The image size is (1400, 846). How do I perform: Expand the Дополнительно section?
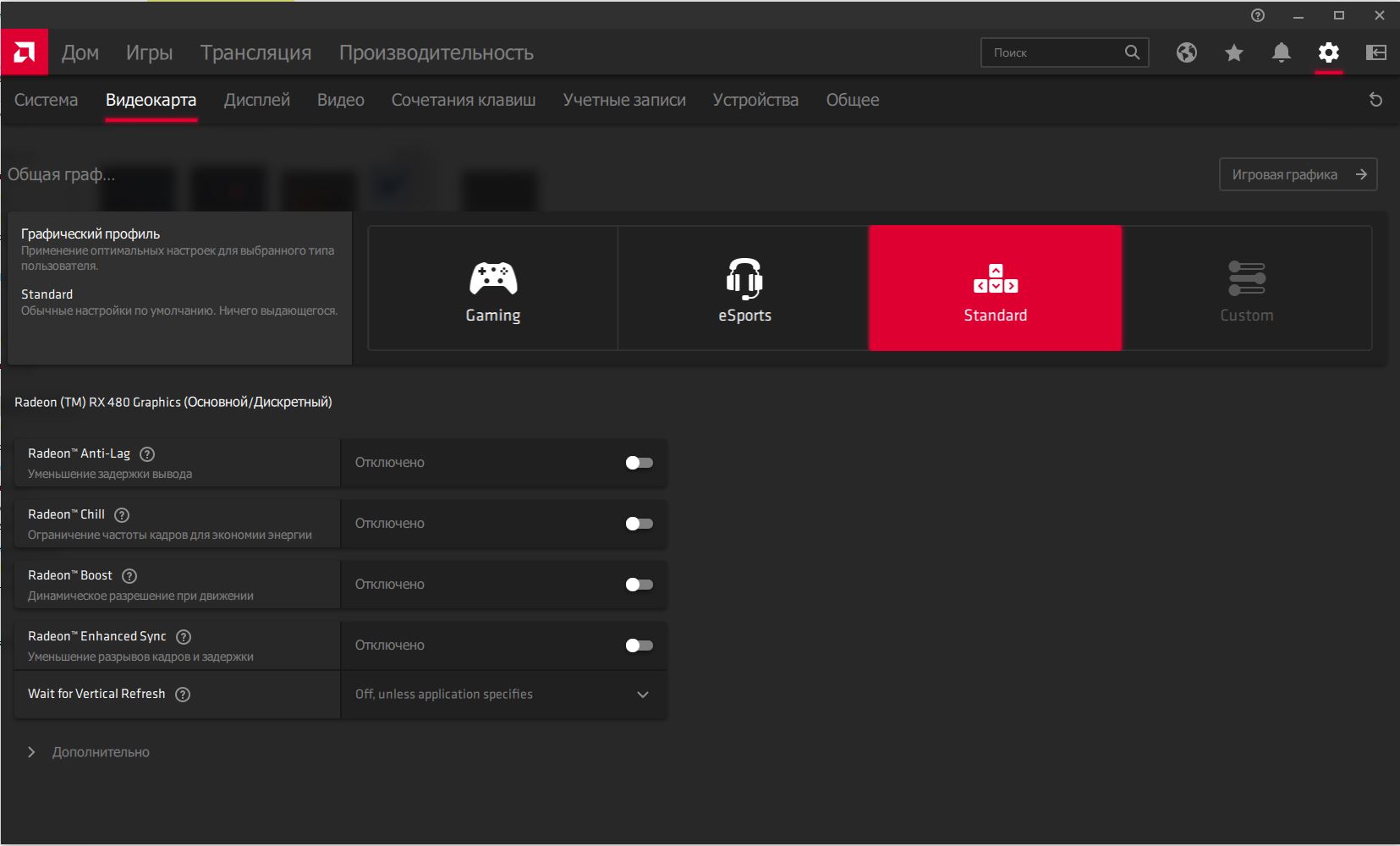90,752
